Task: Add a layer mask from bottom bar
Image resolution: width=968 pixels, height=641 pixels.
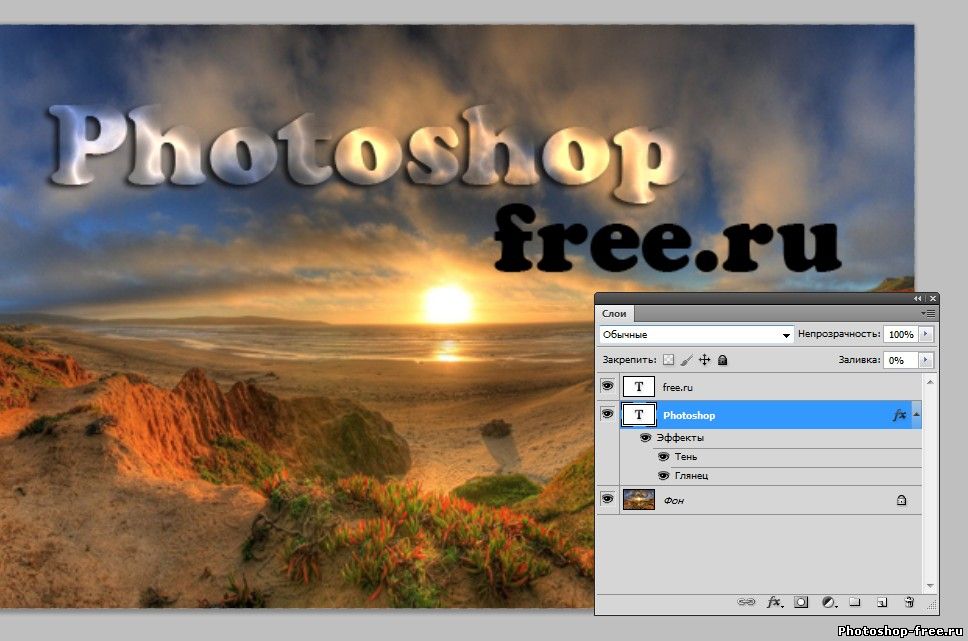Action: [x=801, y=602]
